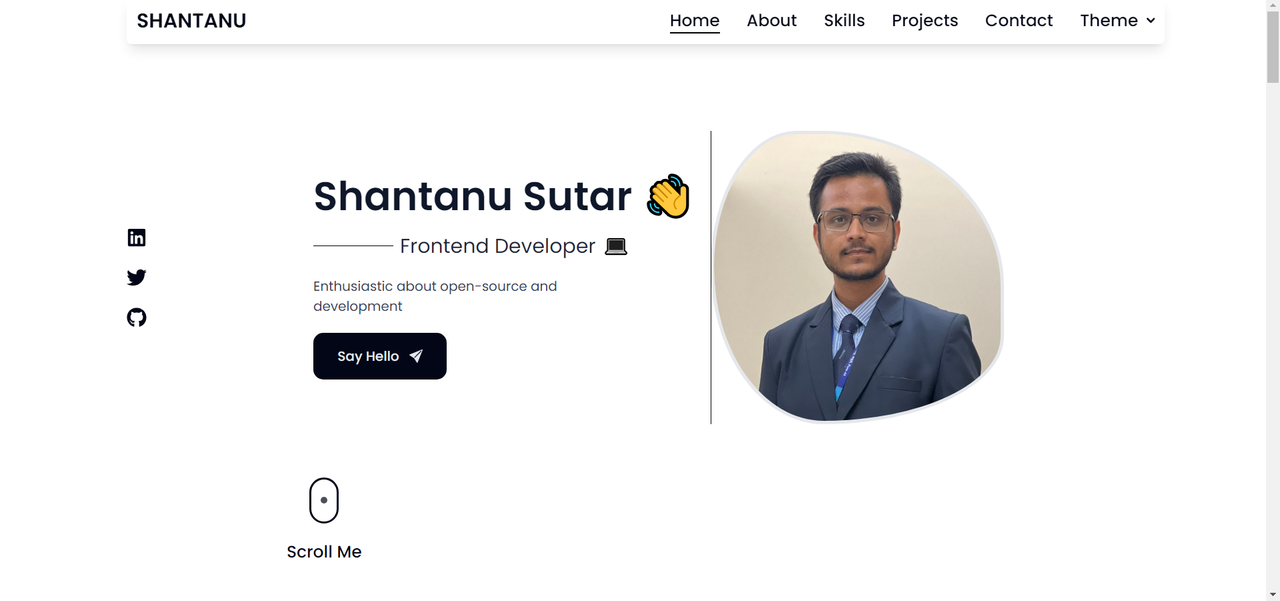Click the laptop emoji beside Frontend Developer
1280x601 pixels.
click(616, 246)
